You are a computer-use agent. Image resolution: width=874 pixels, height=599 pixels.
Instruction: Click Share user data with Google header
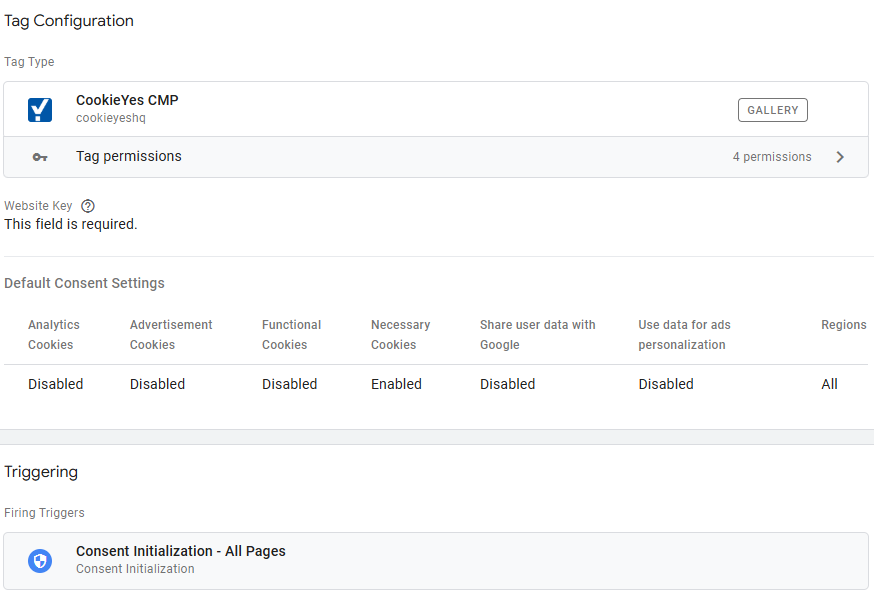coord(537,335)
